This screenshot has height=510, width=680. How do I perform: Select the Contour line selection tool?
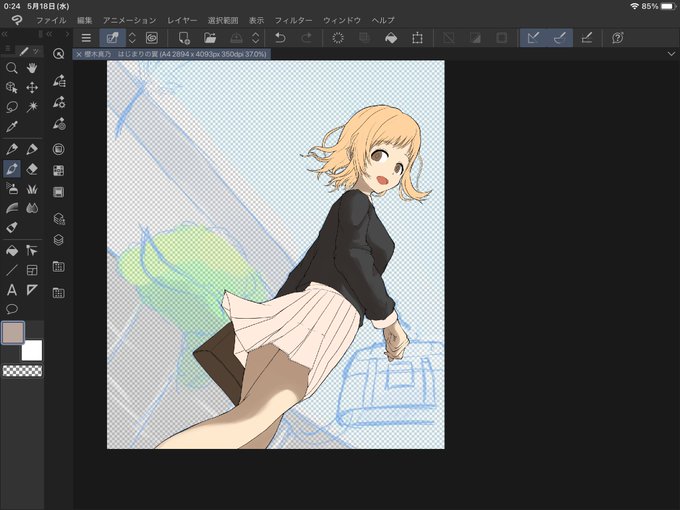point(32,250)
